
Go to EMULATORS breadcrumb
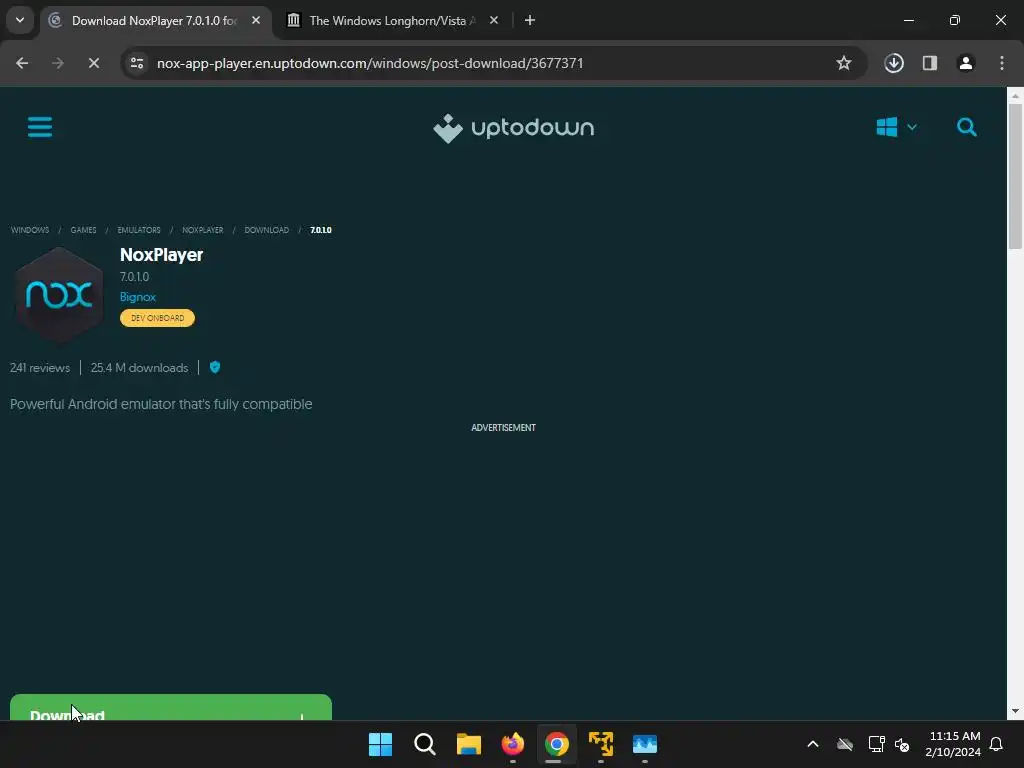click(139, 230)
